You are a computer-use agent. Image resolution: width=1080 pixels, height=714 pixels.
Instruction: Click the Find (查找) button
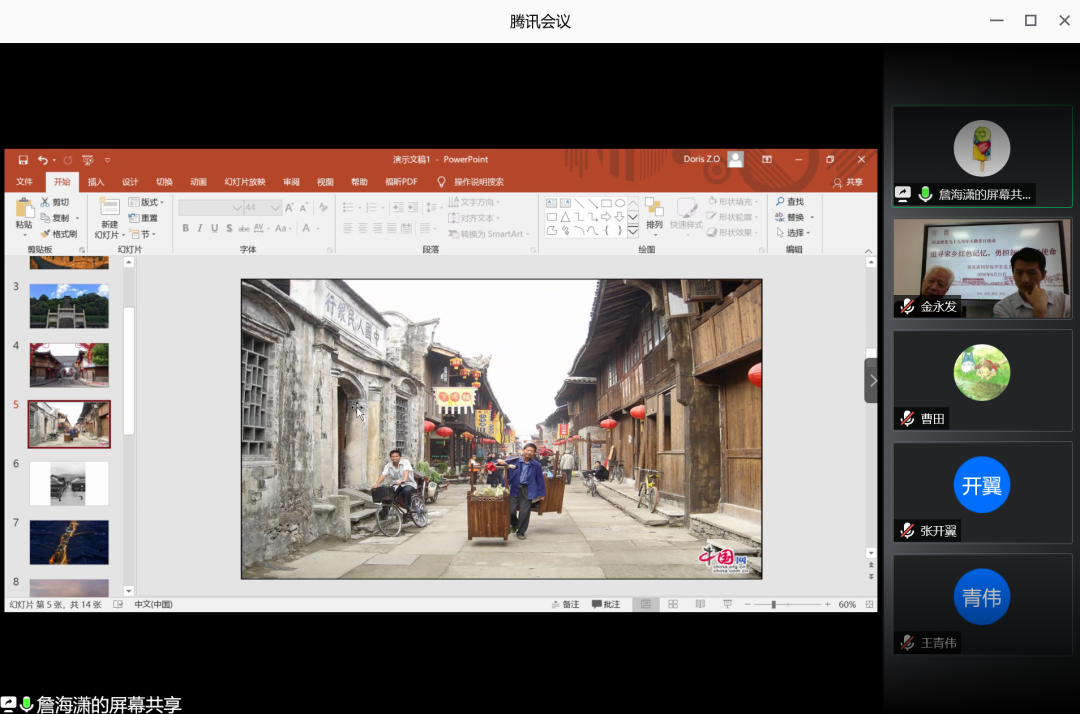click(x=789, y=202)
